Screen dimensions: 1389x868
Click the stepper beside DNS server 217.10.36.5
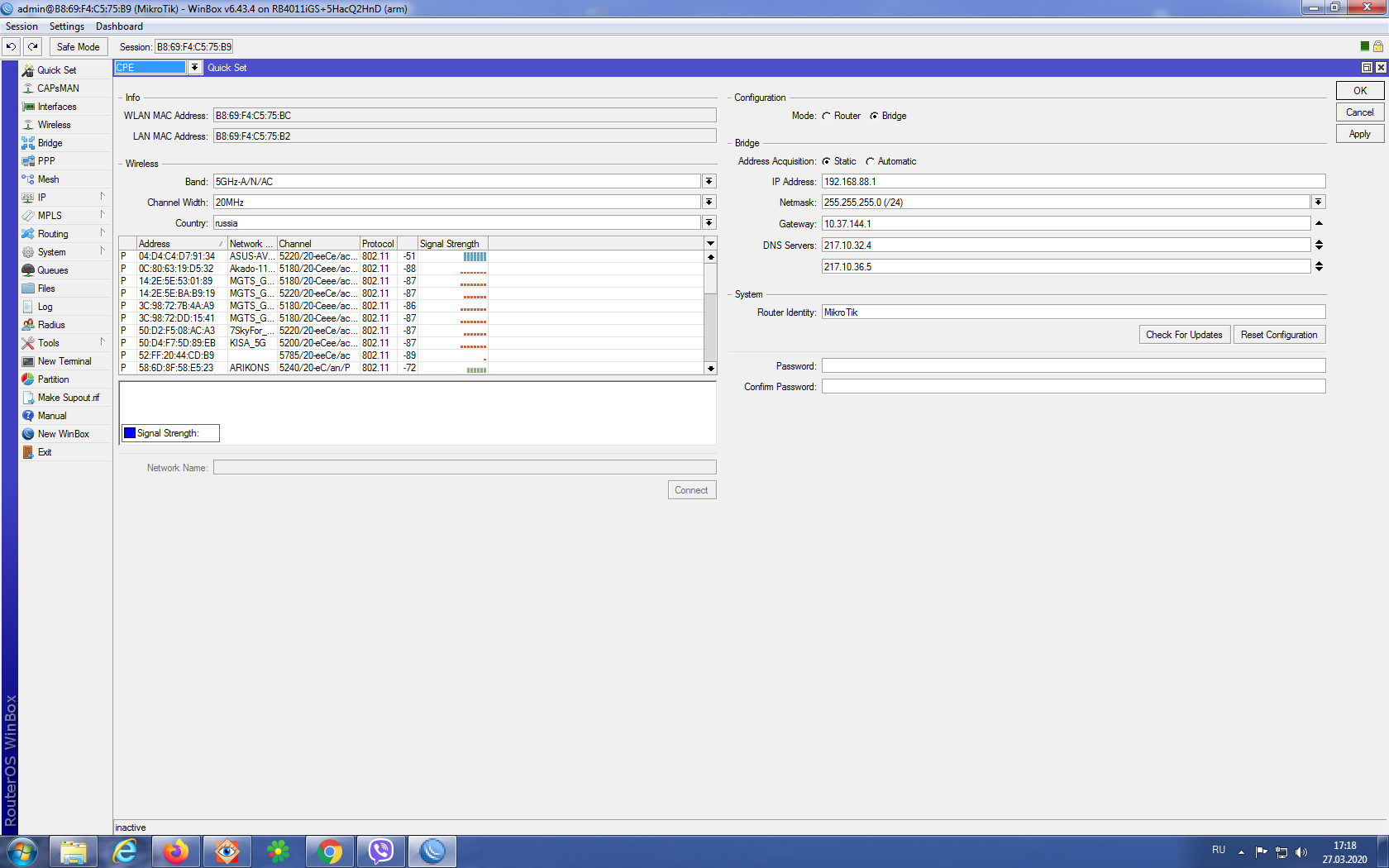1319,266
